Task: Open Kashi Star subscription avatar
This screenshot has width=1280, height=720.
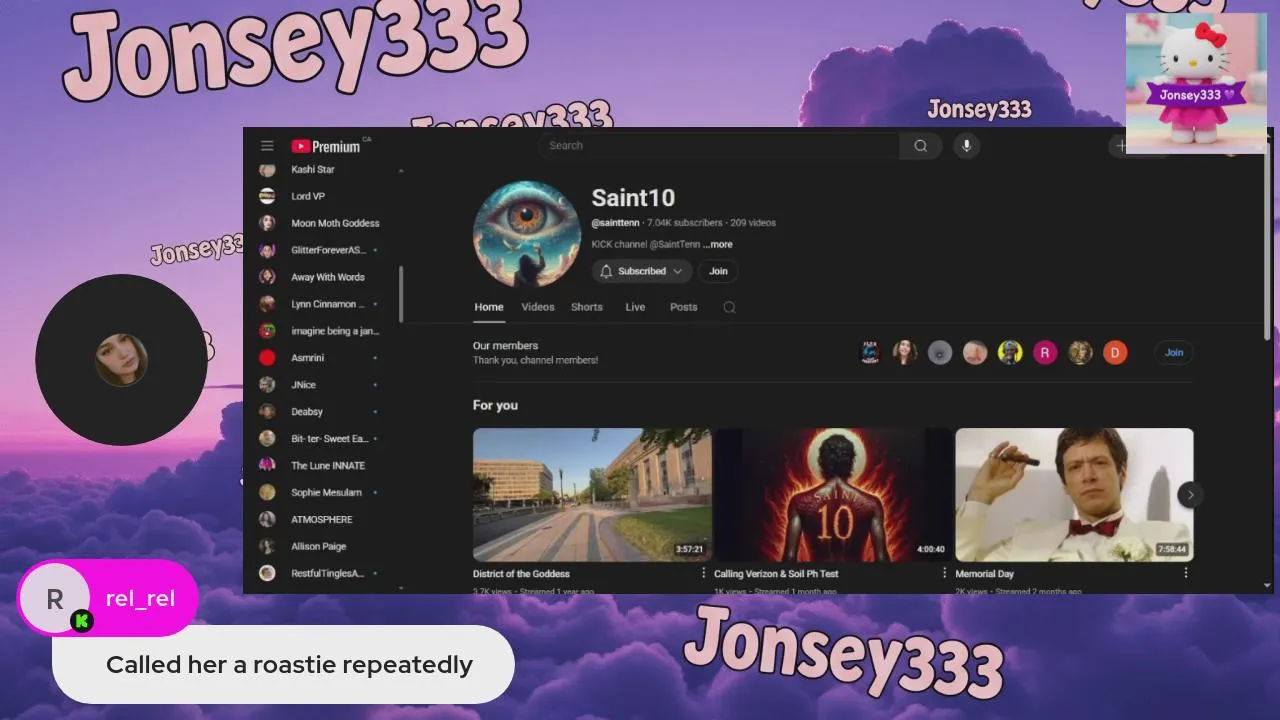Action: [x=267, y=169]
